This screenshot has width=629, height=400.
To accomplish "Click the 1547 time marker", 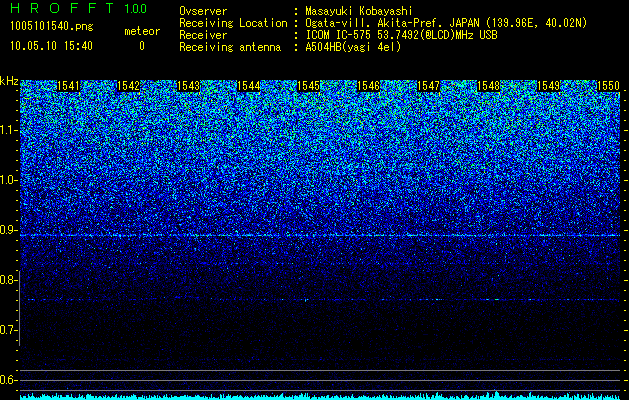I will click(x=429, y=86).
